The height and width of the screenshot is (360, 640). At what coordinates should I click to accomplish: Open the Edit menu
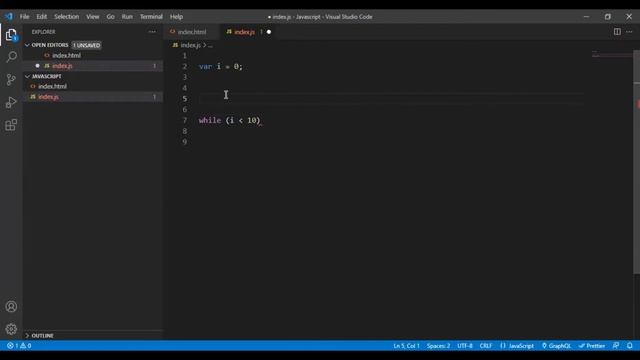pyautogui.click(x=42, y=17)
